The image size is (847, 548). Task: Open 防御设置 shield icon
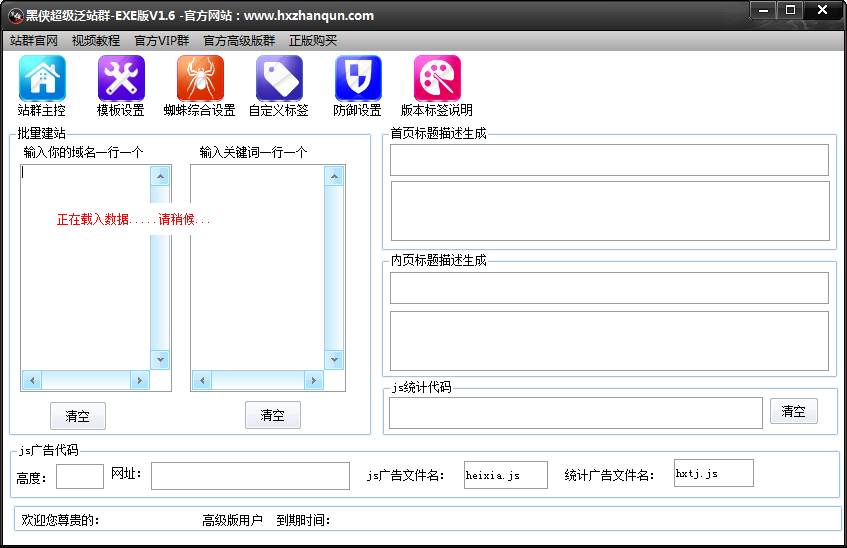tap(358, 78)
